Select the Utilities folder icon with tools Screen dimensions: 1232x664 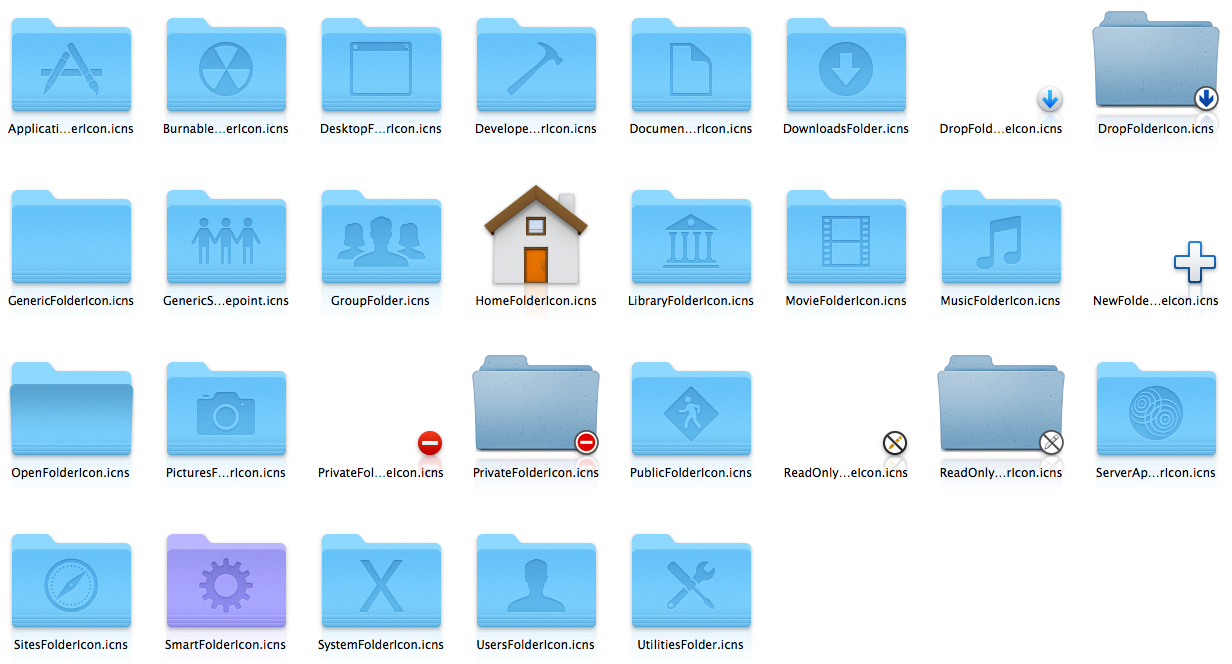(x=691, y=581)
